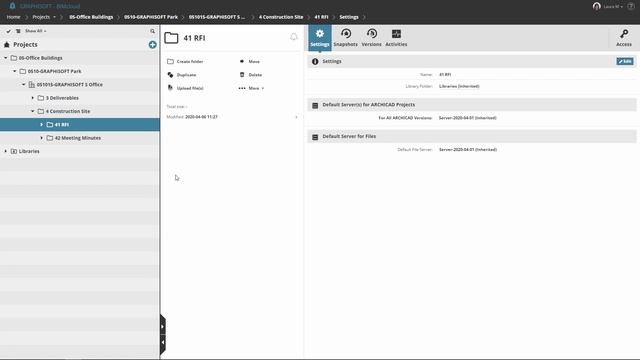Select 0510-GRAPHISOFT Park in the tree
Viewport: 640px width, 360px height.
coord(80,71)
